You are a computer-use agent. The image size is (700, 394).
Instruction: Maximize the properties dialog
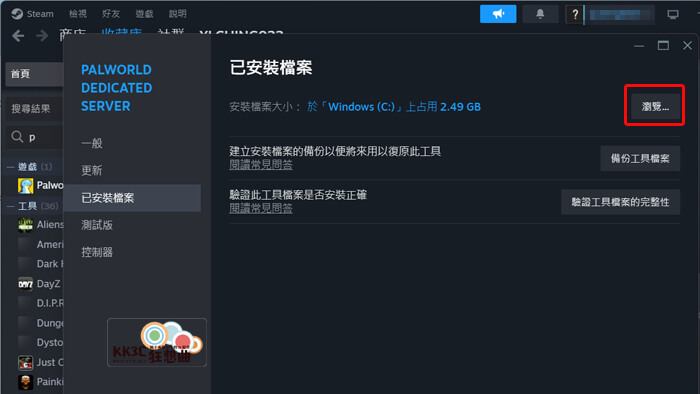click(663, 46)
